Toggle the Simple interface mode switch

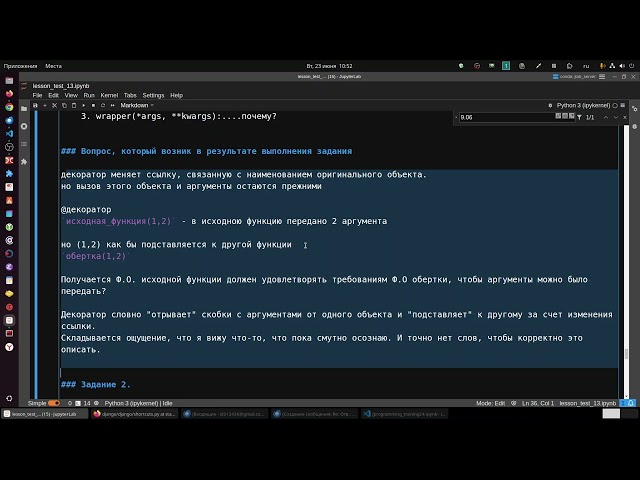click(x=54, y=403)
